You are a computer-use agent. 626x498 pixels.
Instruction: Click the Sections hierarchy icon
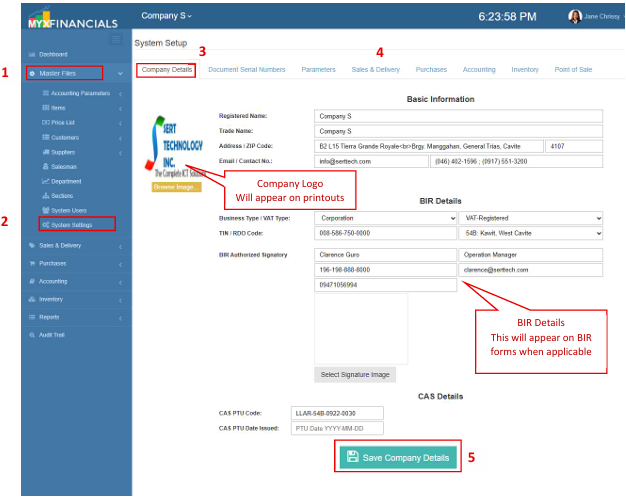46,196
